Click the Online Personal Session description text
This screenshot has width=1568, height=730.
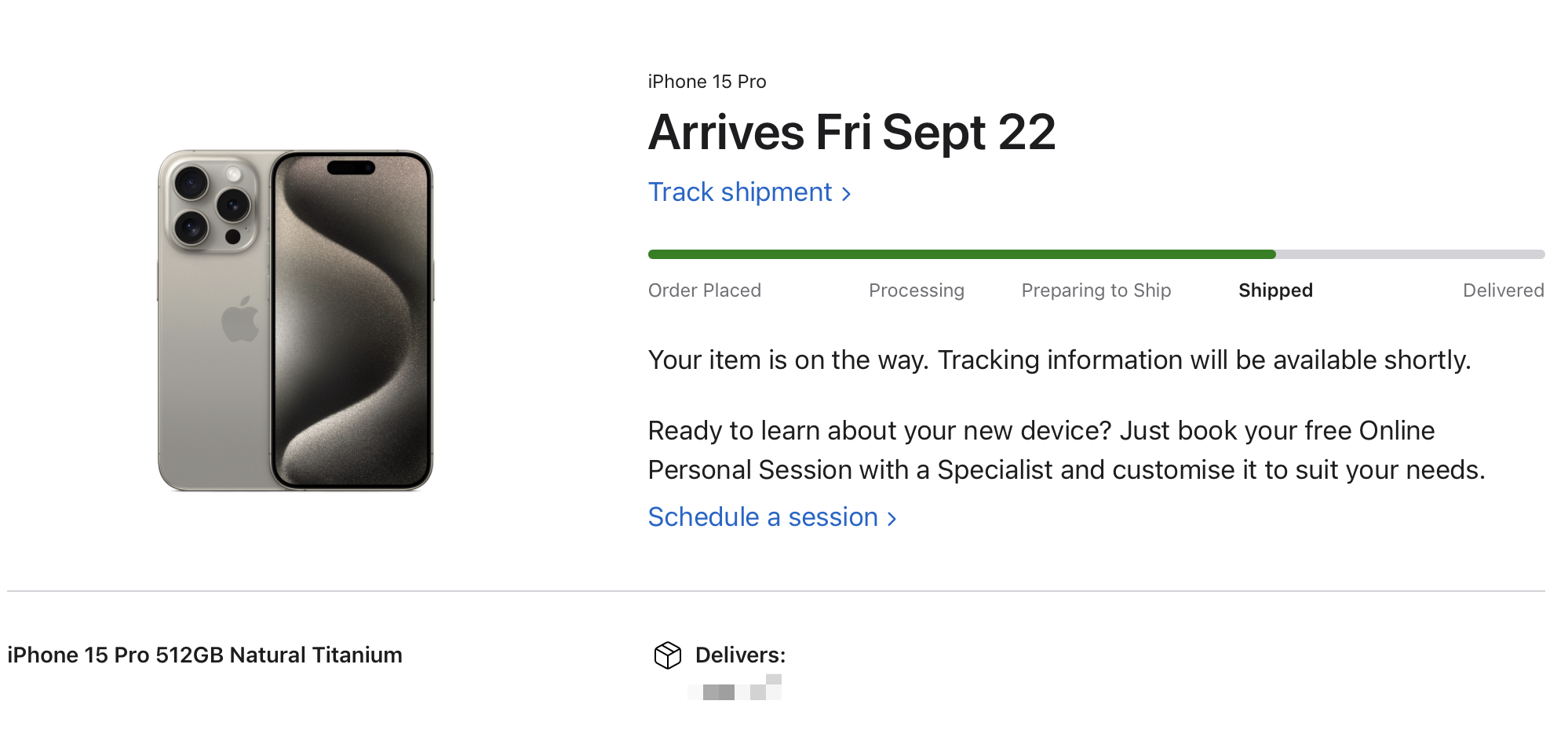[x=1067, y=450]
